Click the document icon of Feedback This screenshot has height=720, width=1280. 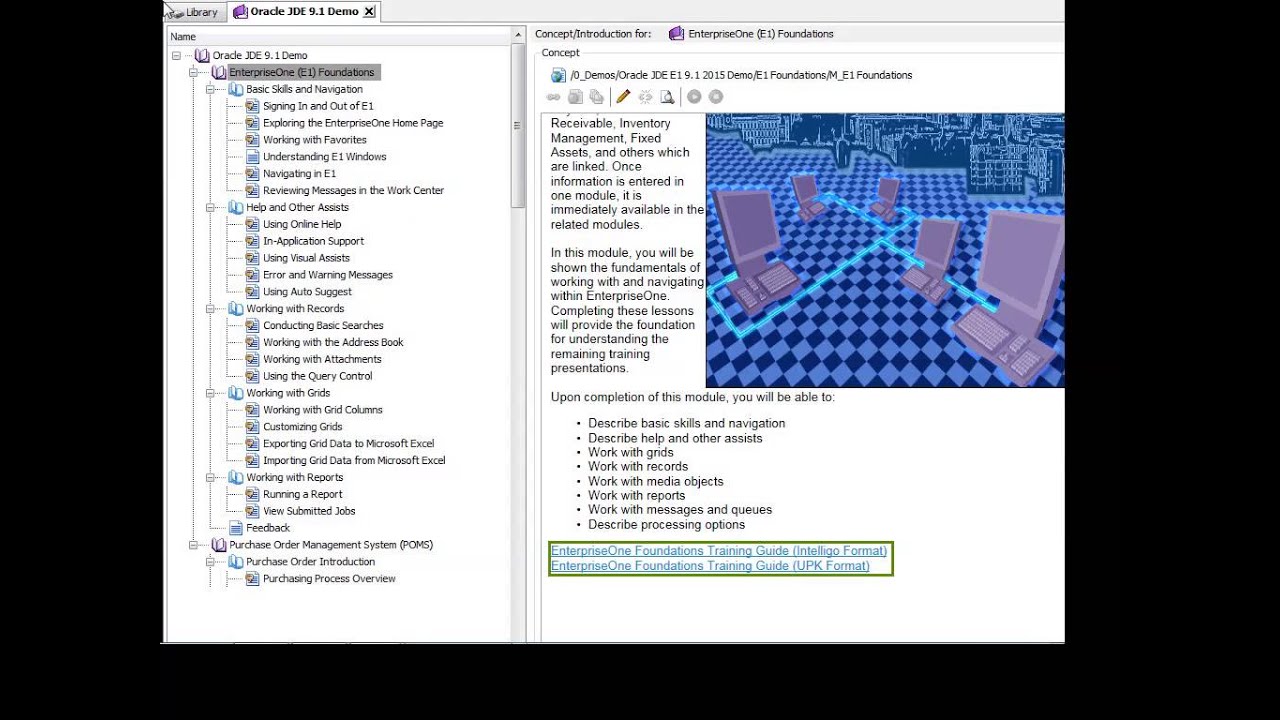(x=236, y=528)
